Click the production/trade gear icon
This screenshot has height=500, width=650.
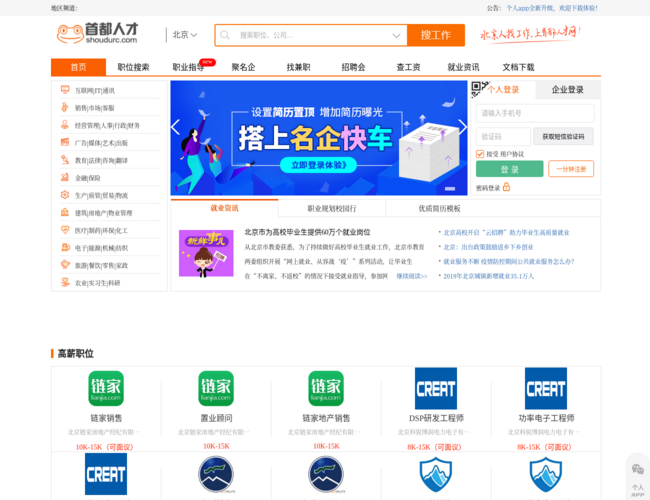[x=65, y=195]
